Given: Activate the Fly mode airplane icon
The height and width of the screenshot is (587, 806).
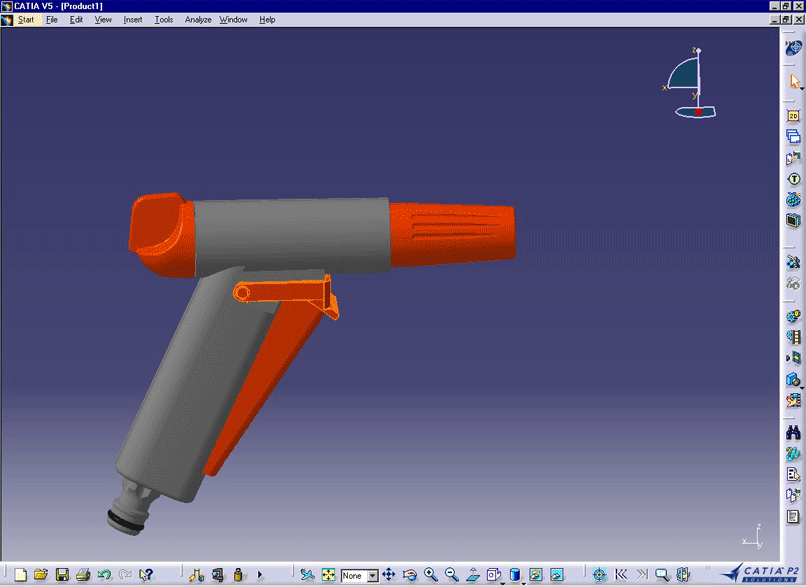Looking at the screenshot, I should pos(307,575).
